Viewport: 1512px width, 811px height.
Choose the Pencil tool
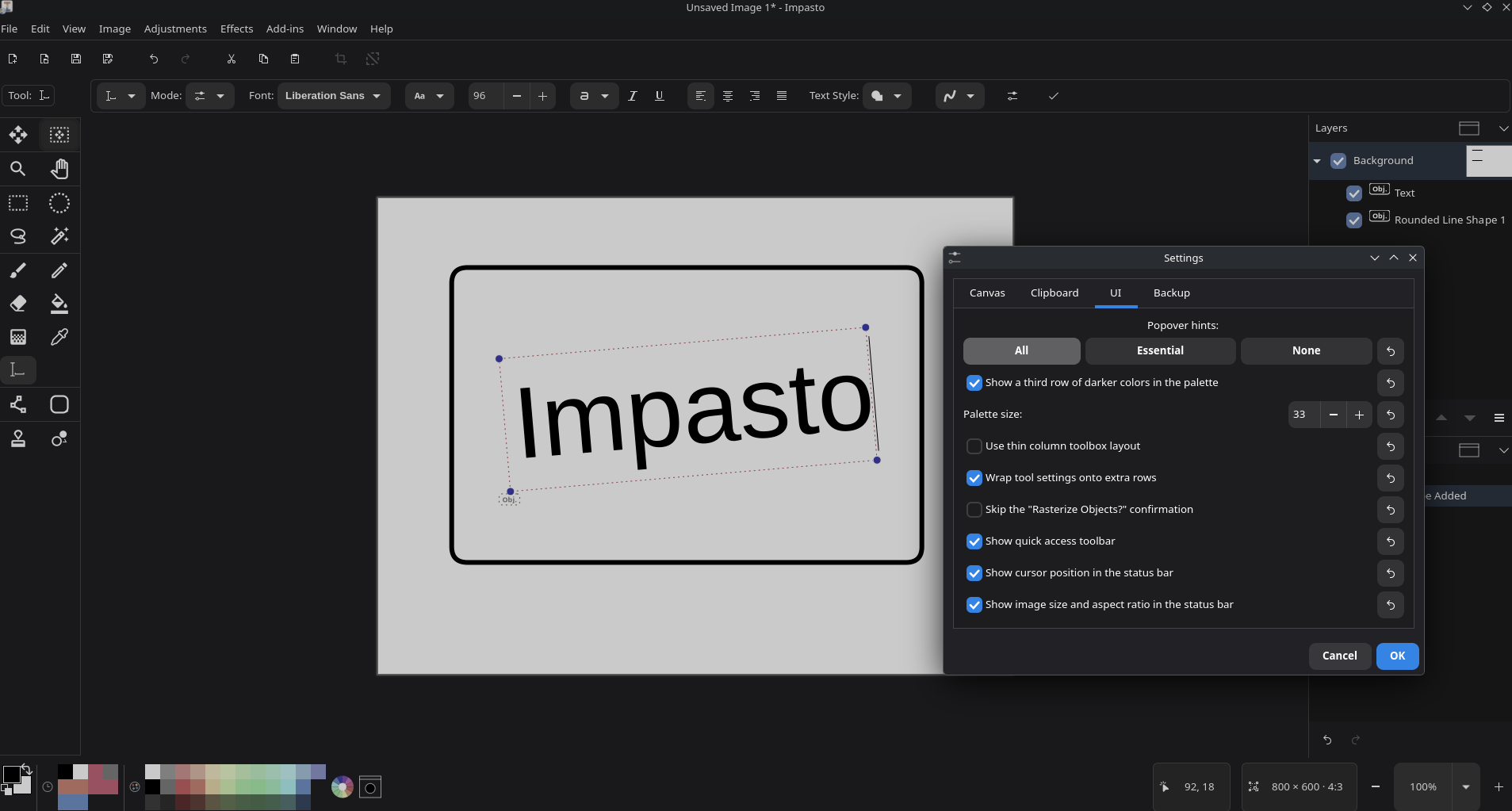(x=59, y=270)
